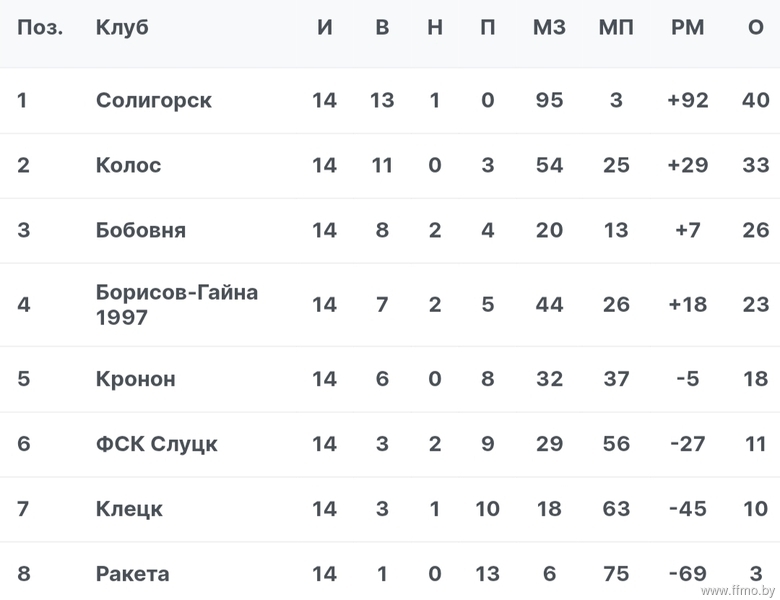The image size is (780, 600).
Task: Click the В wins column header
Action: 382,27
